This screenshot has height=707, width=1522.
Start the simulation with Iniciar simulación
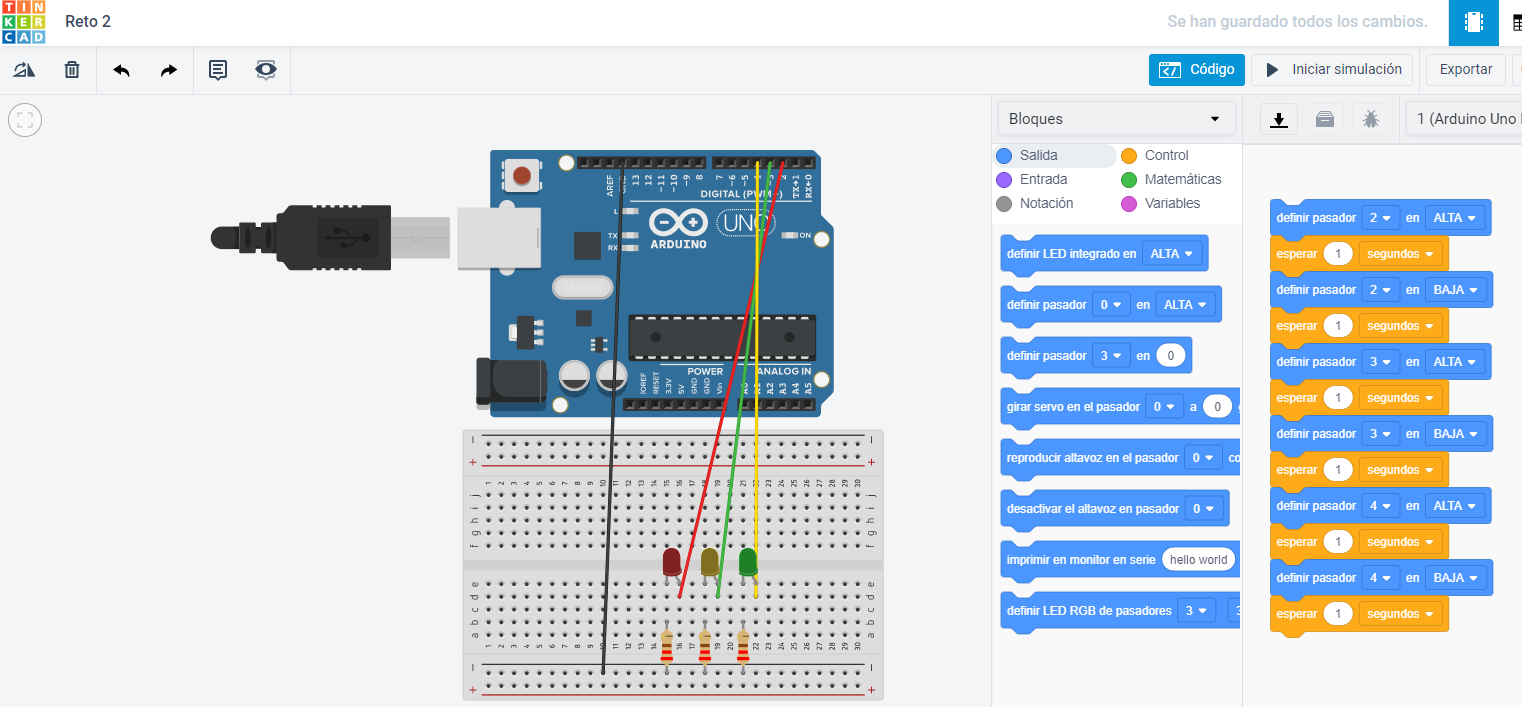[1331, 69]
